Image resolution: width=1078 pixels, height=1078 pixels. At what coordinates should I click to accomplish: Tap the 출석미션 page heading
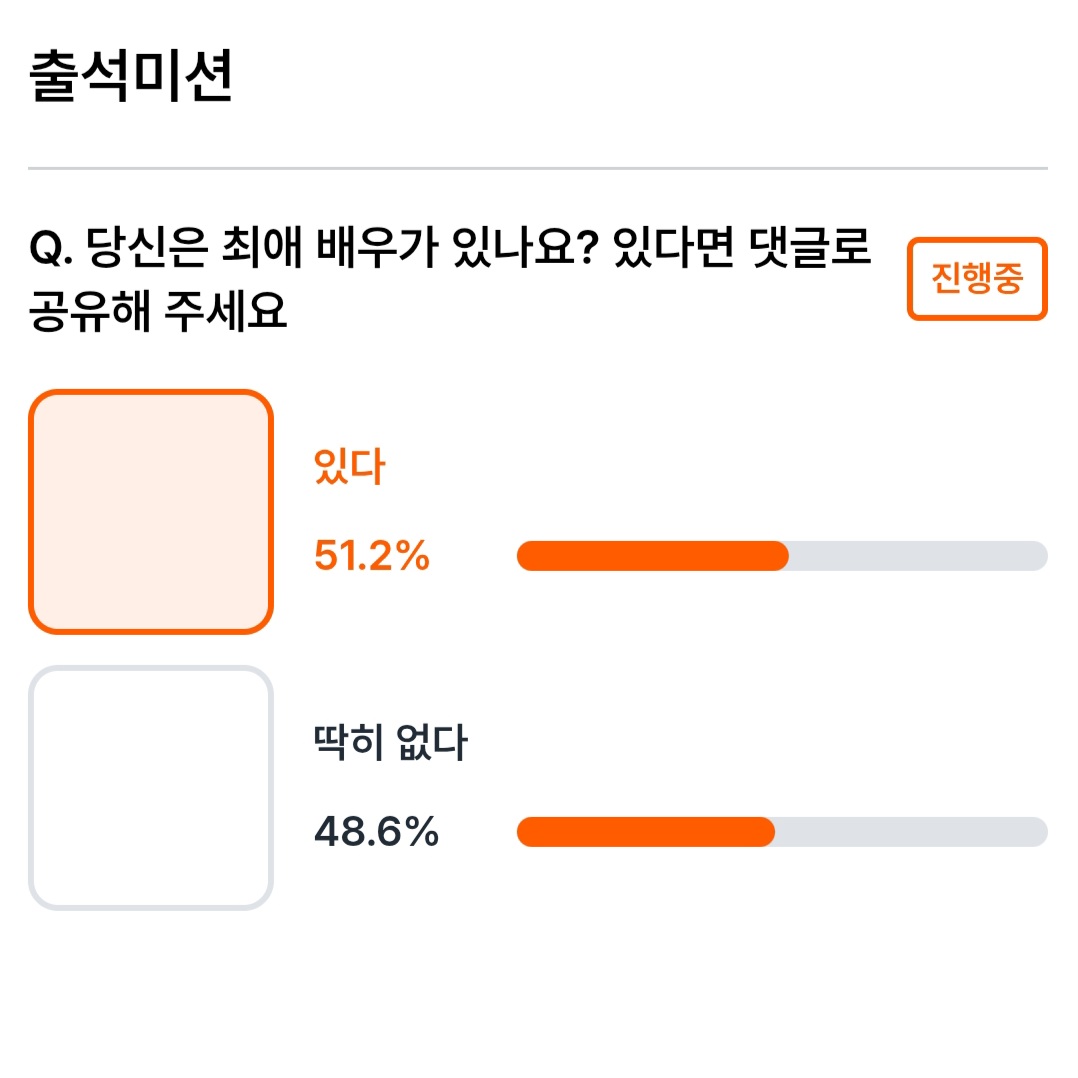point(131,76)
